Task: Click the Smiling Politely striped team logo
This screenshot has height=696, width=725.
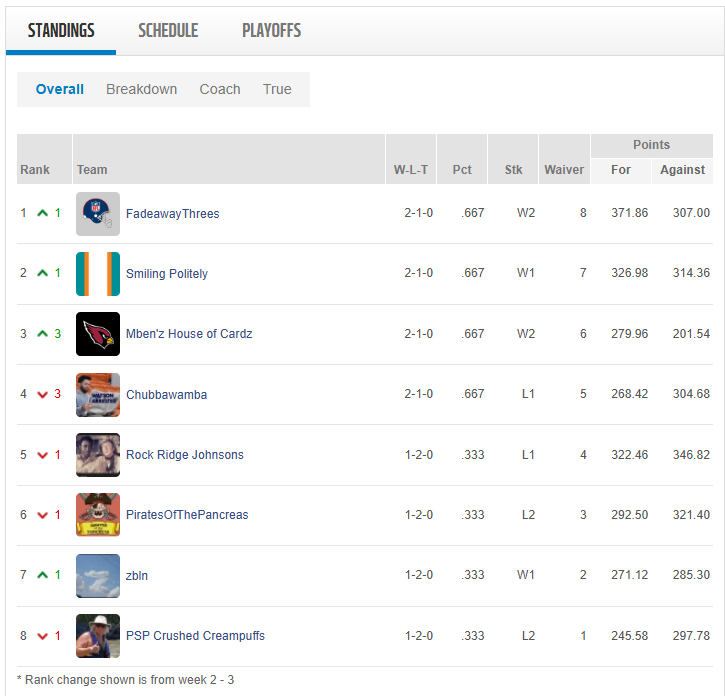Action: [98, 274]
